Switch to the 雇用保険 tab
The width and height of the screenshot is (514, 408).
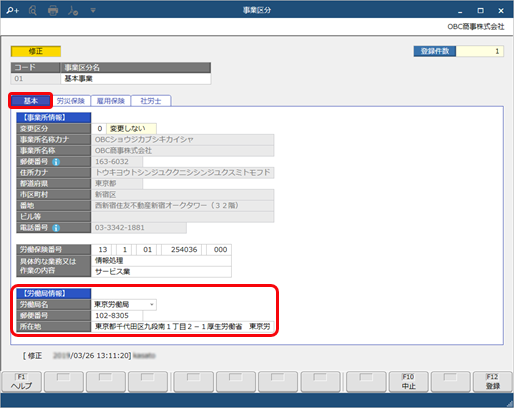coord(111,101)
